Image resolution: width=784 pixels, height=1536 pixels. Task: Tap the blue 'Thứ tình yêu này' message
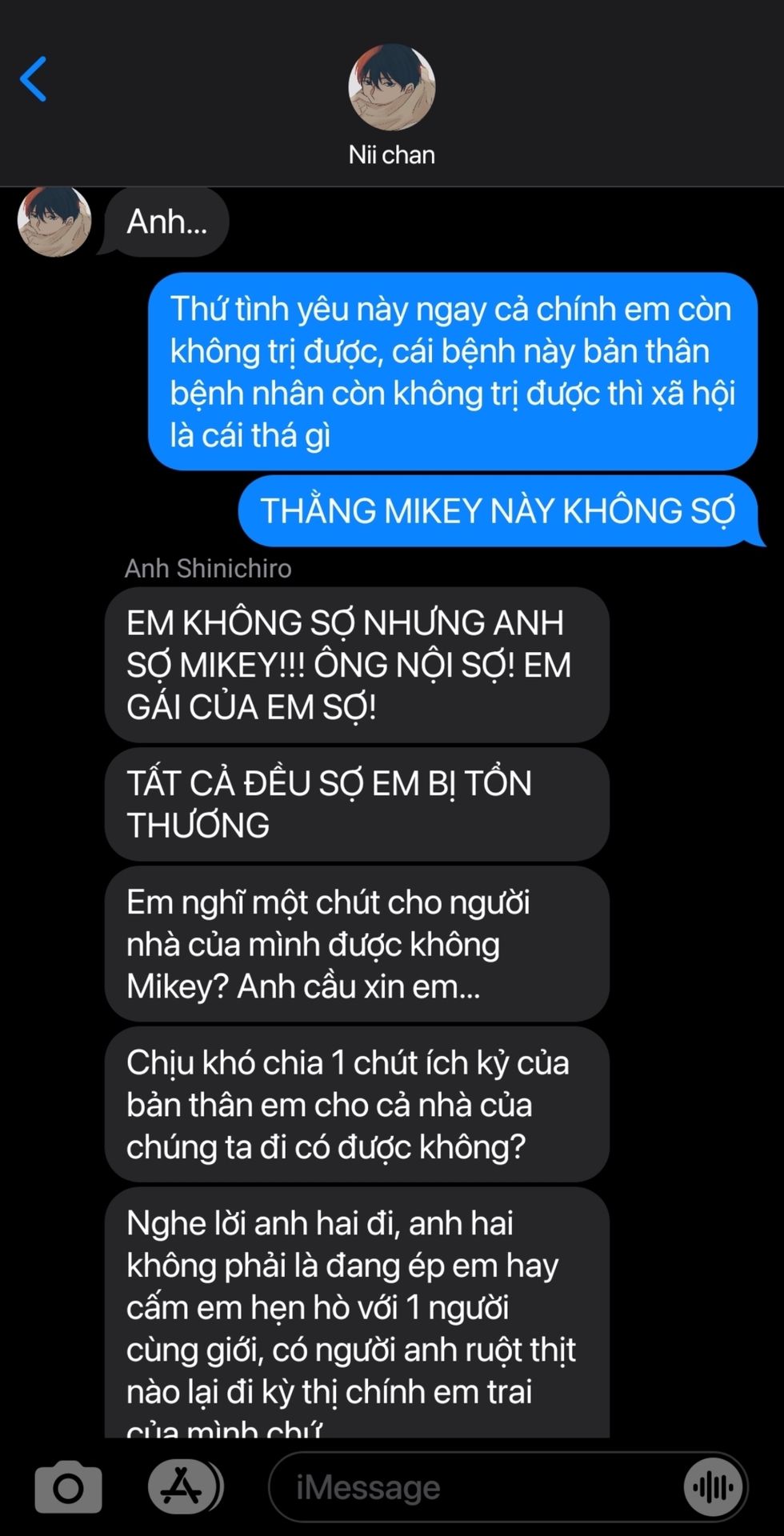point(452,371)
